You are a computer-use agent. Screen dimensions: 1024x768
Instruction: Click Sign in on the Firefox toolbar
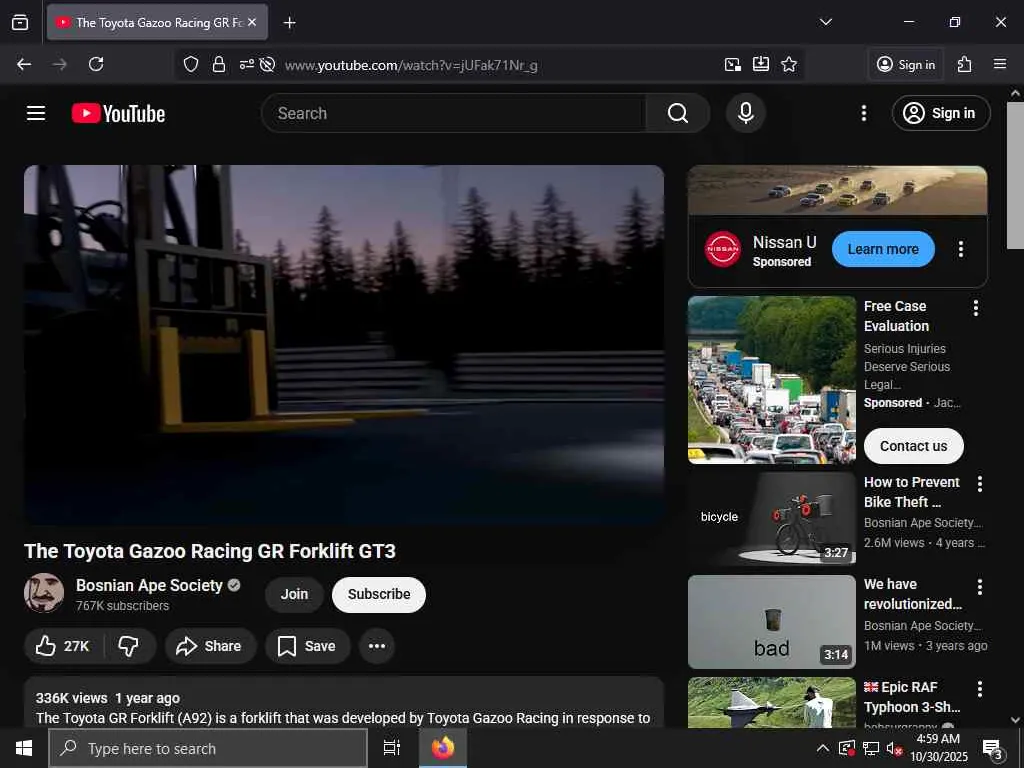906,64
